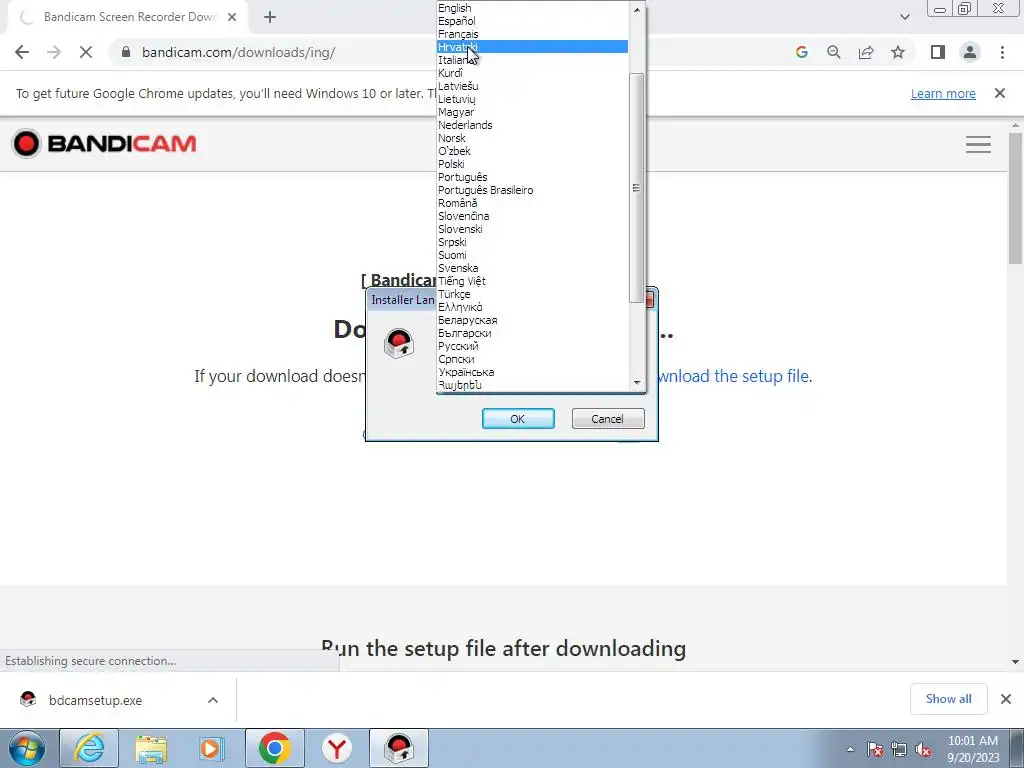Click the zoom magnifier icon in the address bar
The image size is (1024, 768).
tap(834, 52)
